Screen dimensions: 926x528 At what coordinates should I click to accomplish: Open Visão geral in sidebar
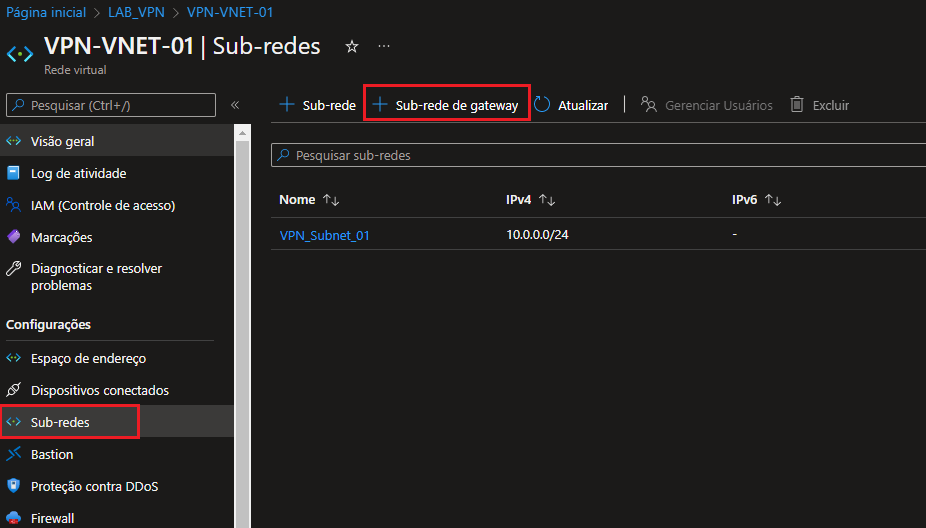tap(62, 141)
